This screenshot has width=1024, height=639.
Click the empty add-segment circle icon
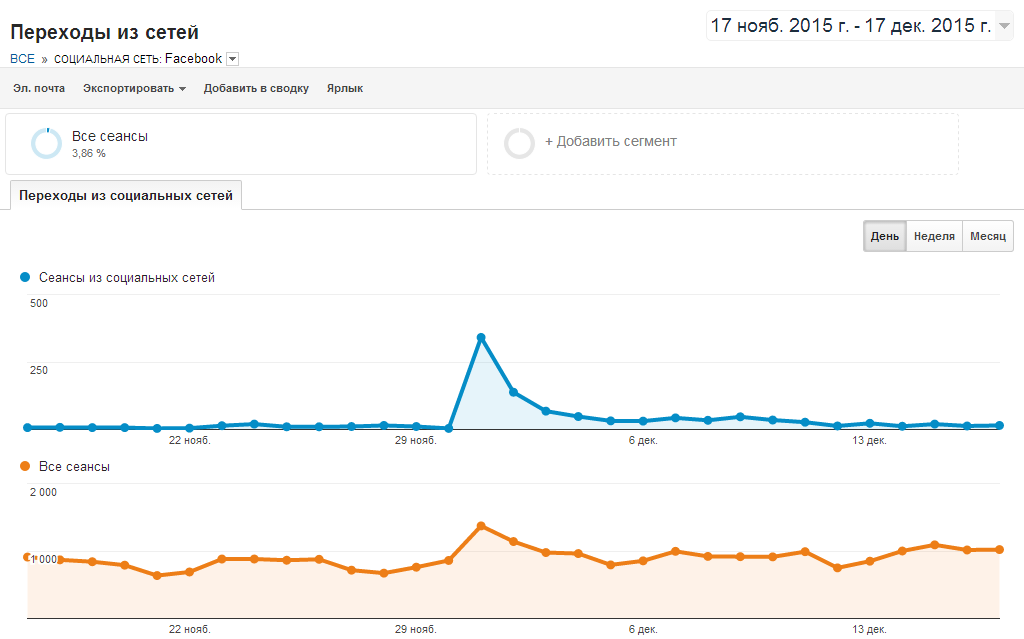point(519,143)
